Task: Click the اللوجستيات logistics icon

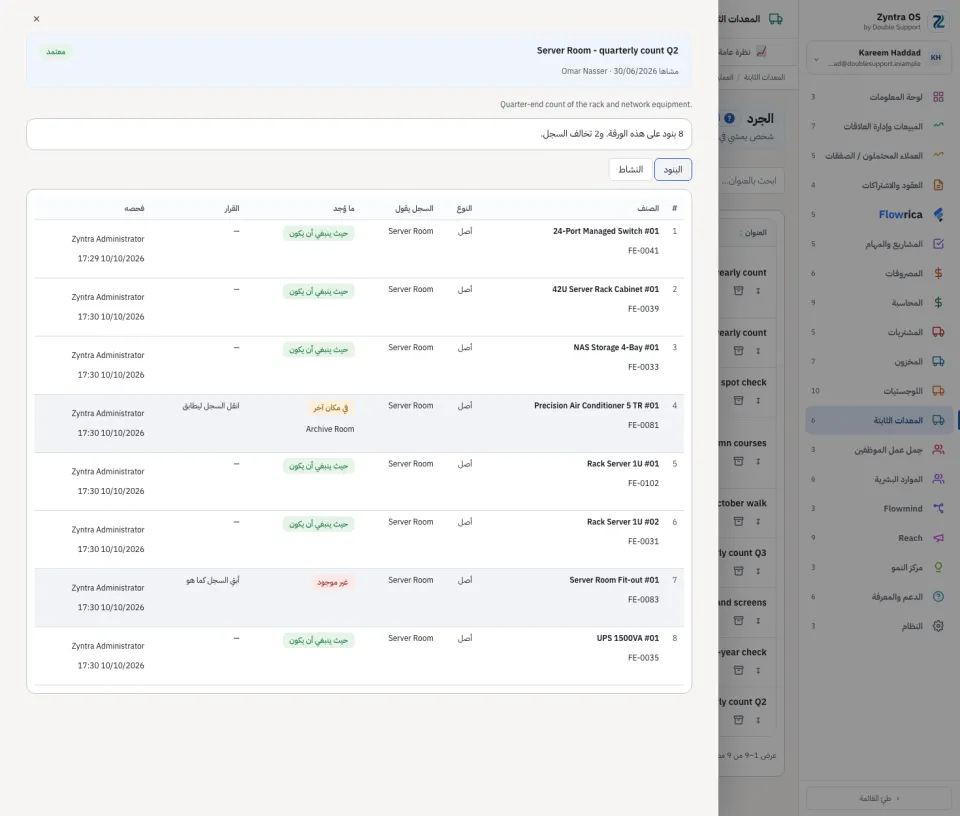Action: tap(938, 391)
